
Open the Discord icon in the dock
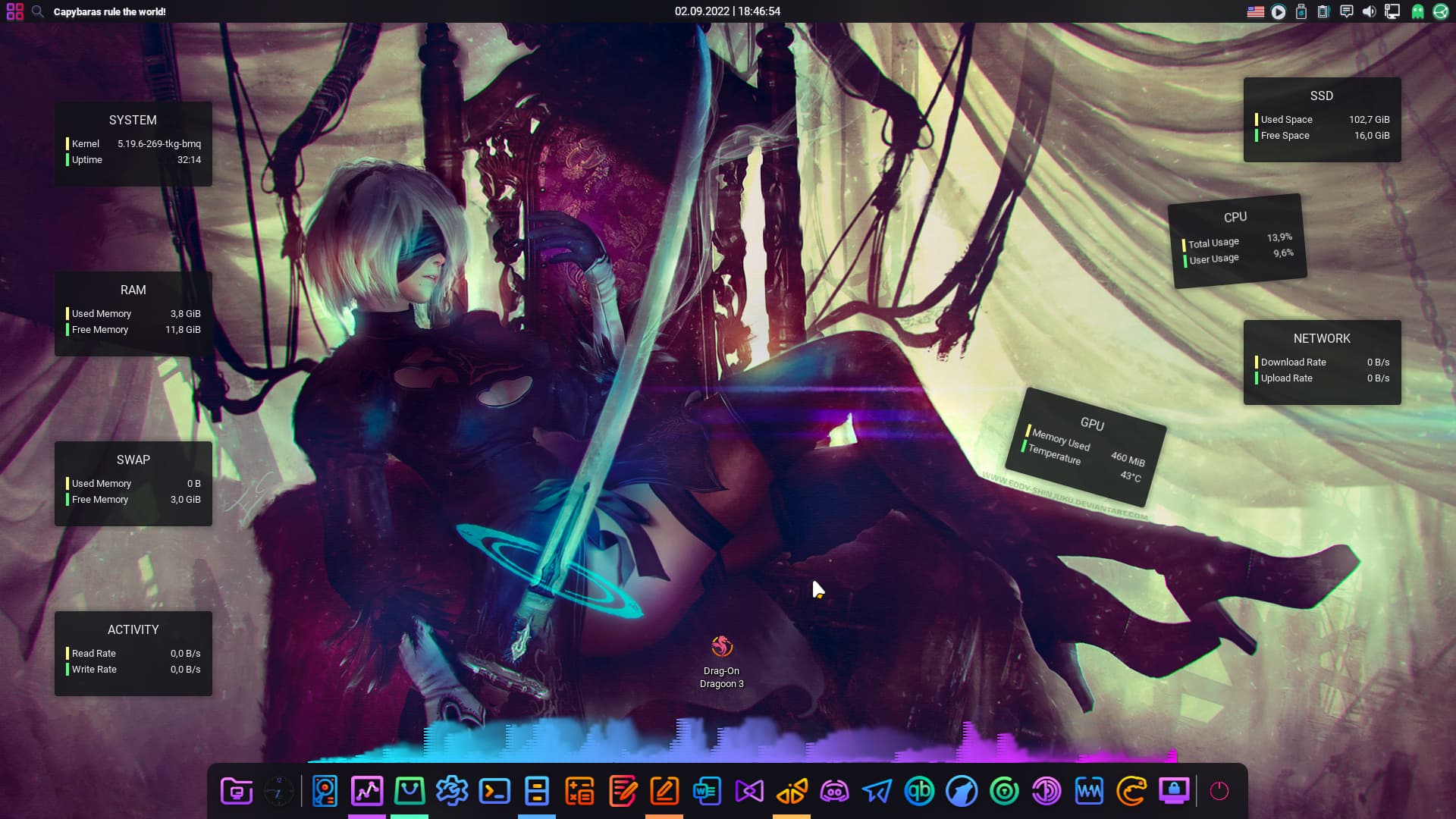coord(834,792)
